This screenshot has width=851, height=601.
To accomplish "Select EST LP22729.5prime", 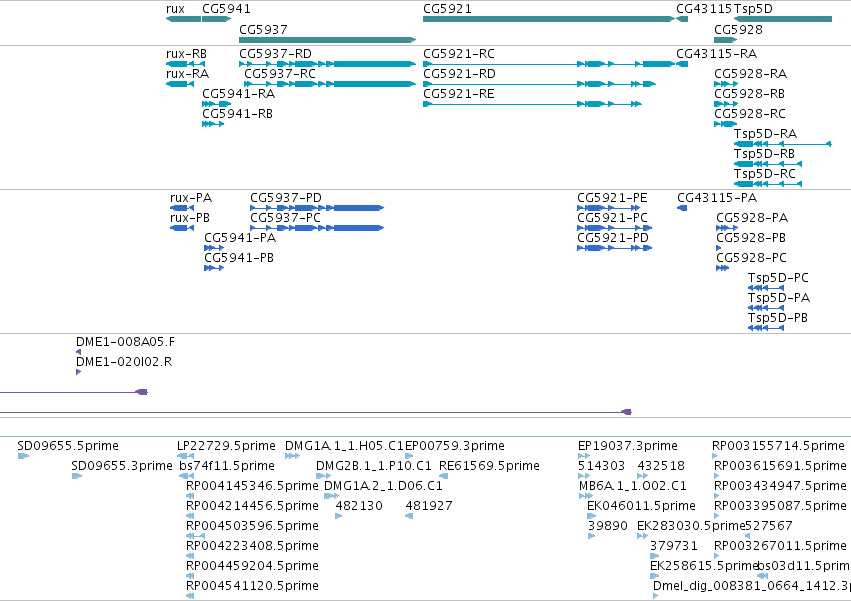I will (x=186, y=456).
